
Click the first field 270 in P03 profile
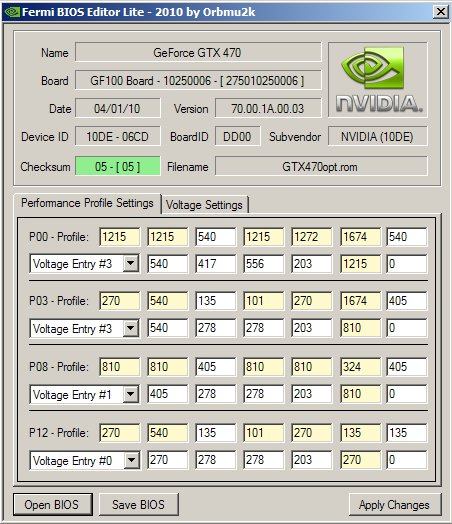119,301
